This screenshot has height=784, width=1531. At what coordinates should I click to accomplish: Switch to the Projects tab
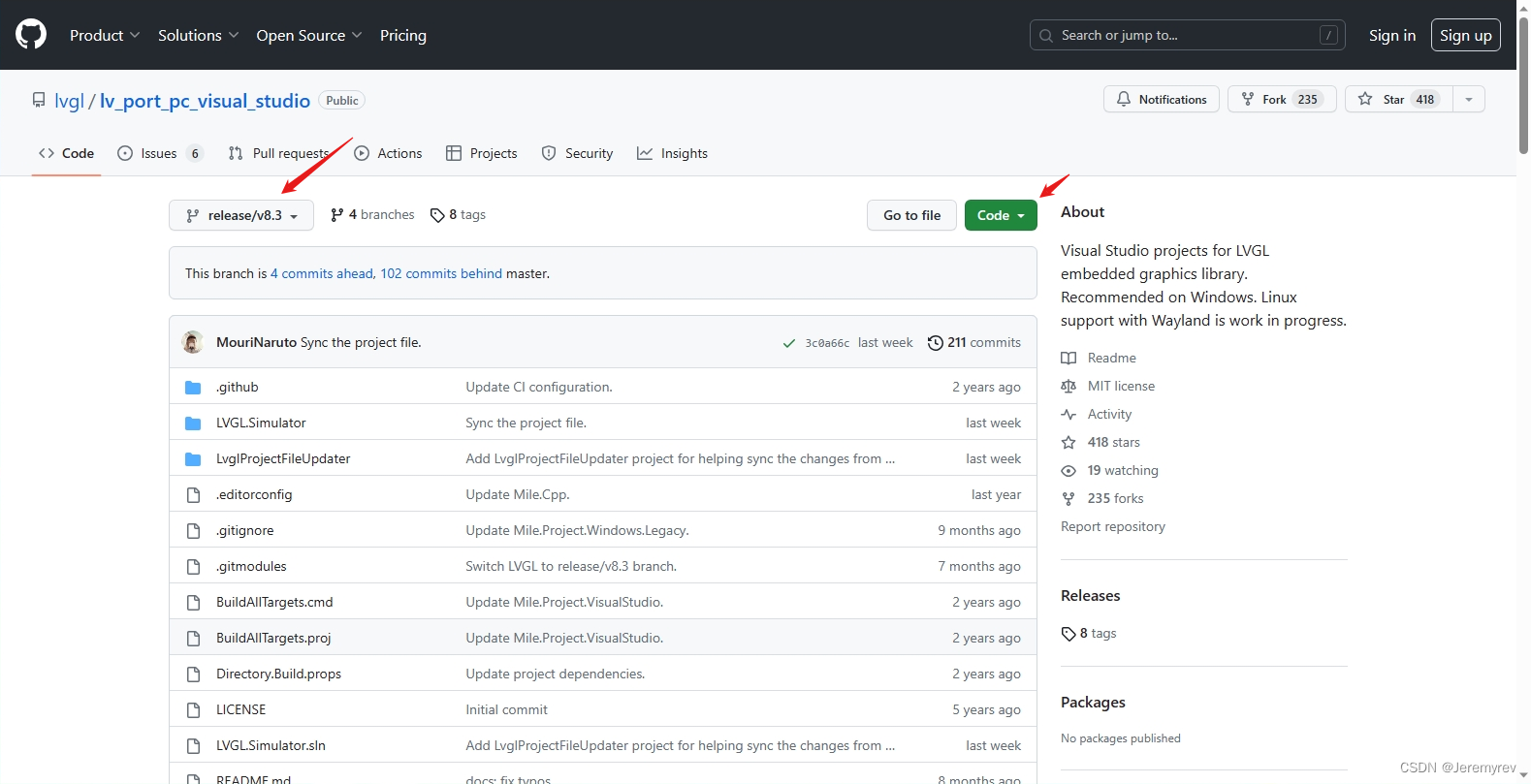(482, 153)
